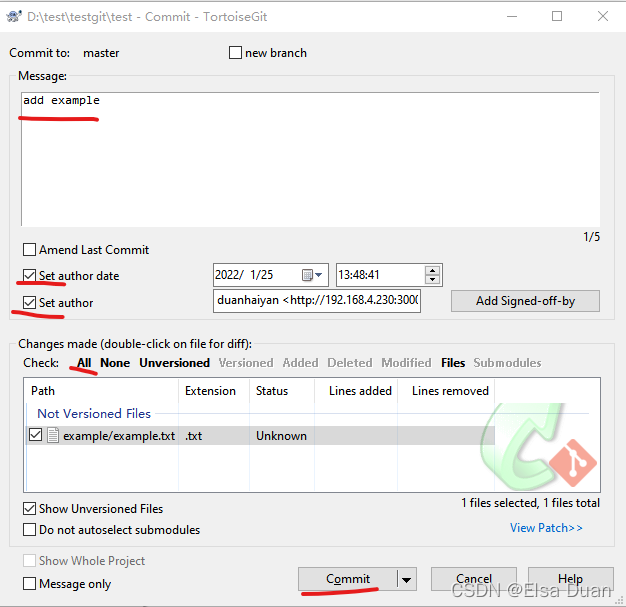Sort by Lines added column header

[356, 391]
